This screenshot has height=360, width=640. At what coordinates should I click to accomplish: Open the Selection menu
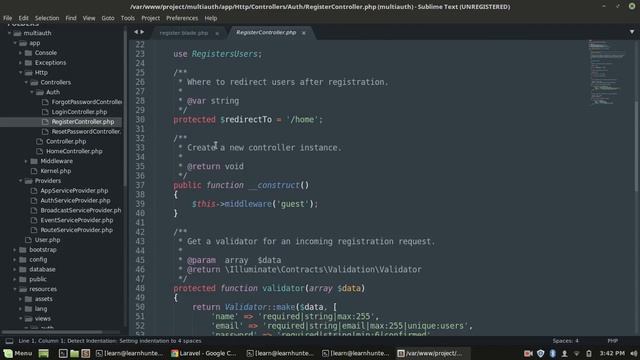point(47,18)
